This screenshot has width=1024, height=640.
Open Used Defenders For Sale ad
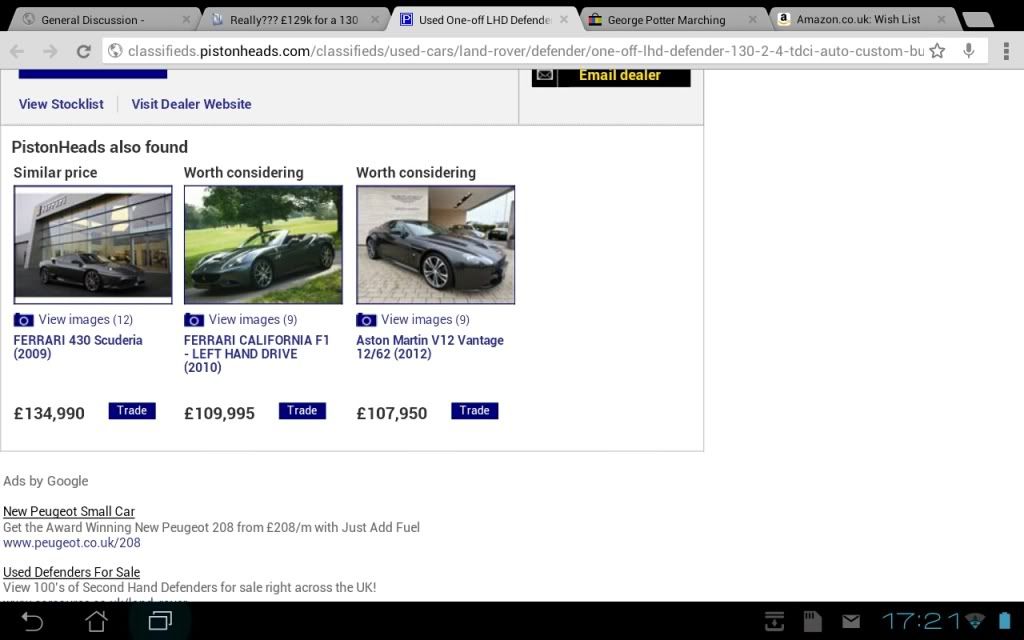click(x=72, y=572)
